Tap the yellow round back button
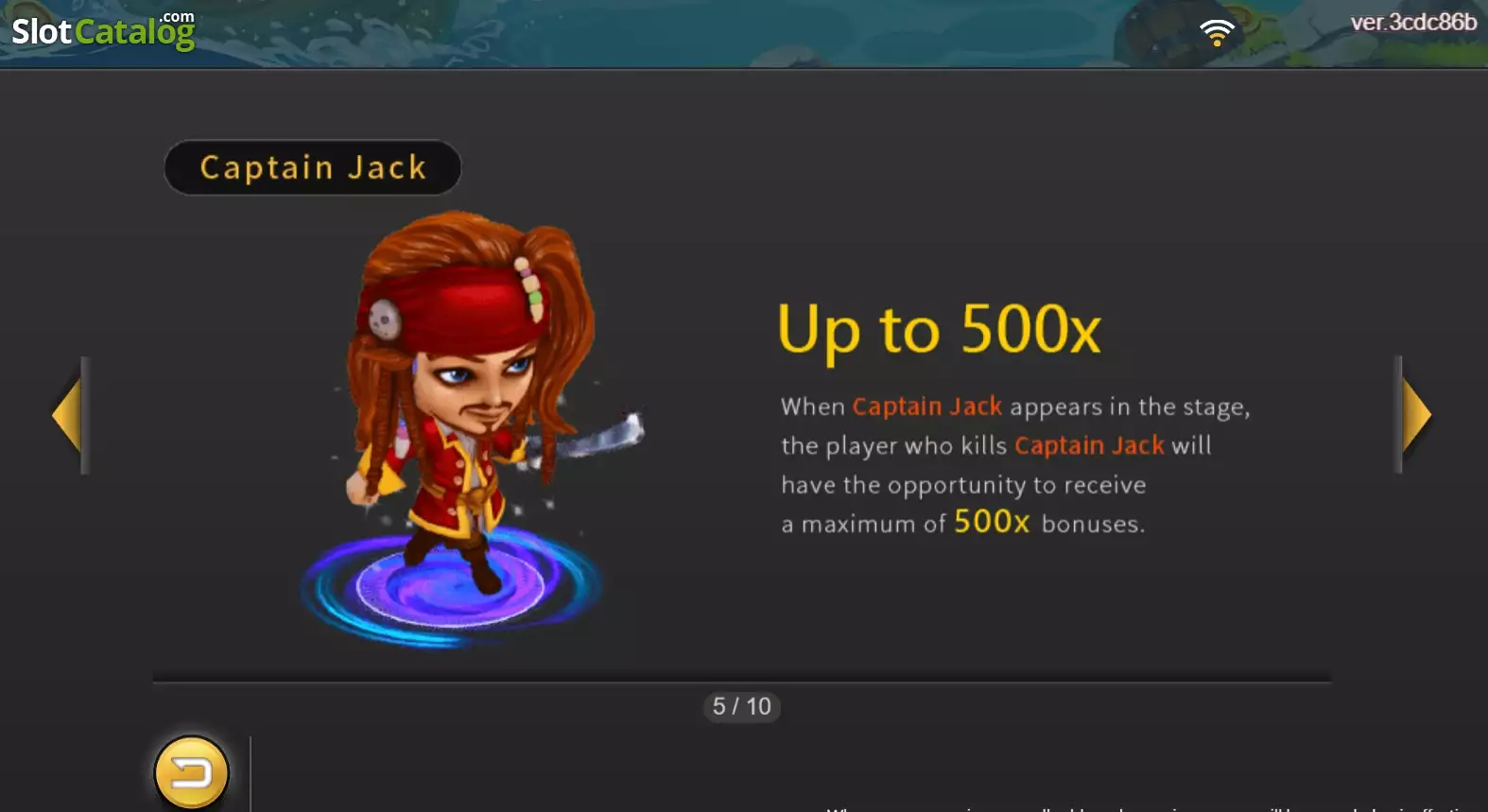 [192, 773]
